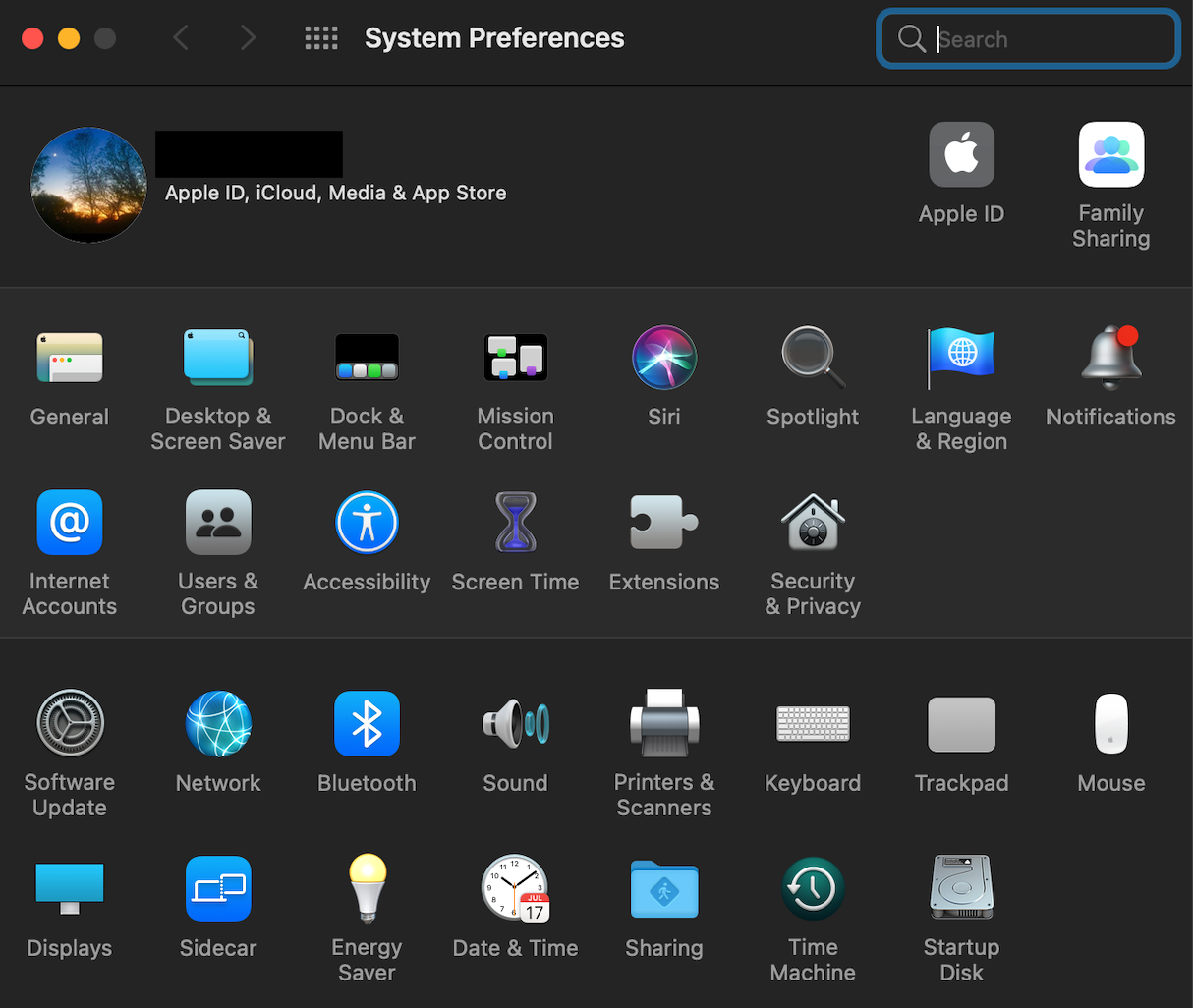Click the forward navigation arrow
Viewport: 1193px width, 1008px height.
coord(248,38)
